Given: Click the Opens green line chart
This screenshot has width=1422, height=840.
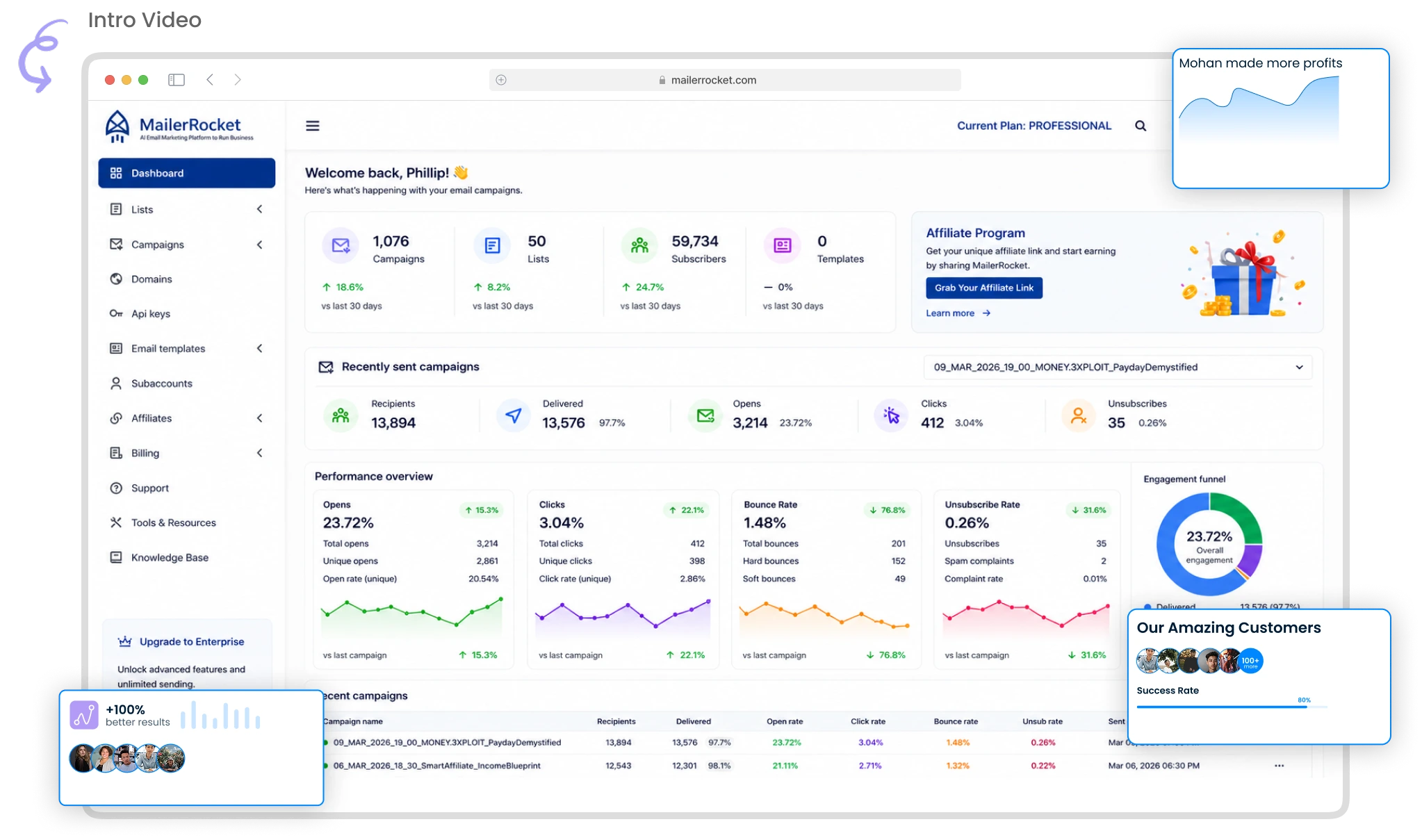Looking at the screenshot, I should [x=411, y=615].
